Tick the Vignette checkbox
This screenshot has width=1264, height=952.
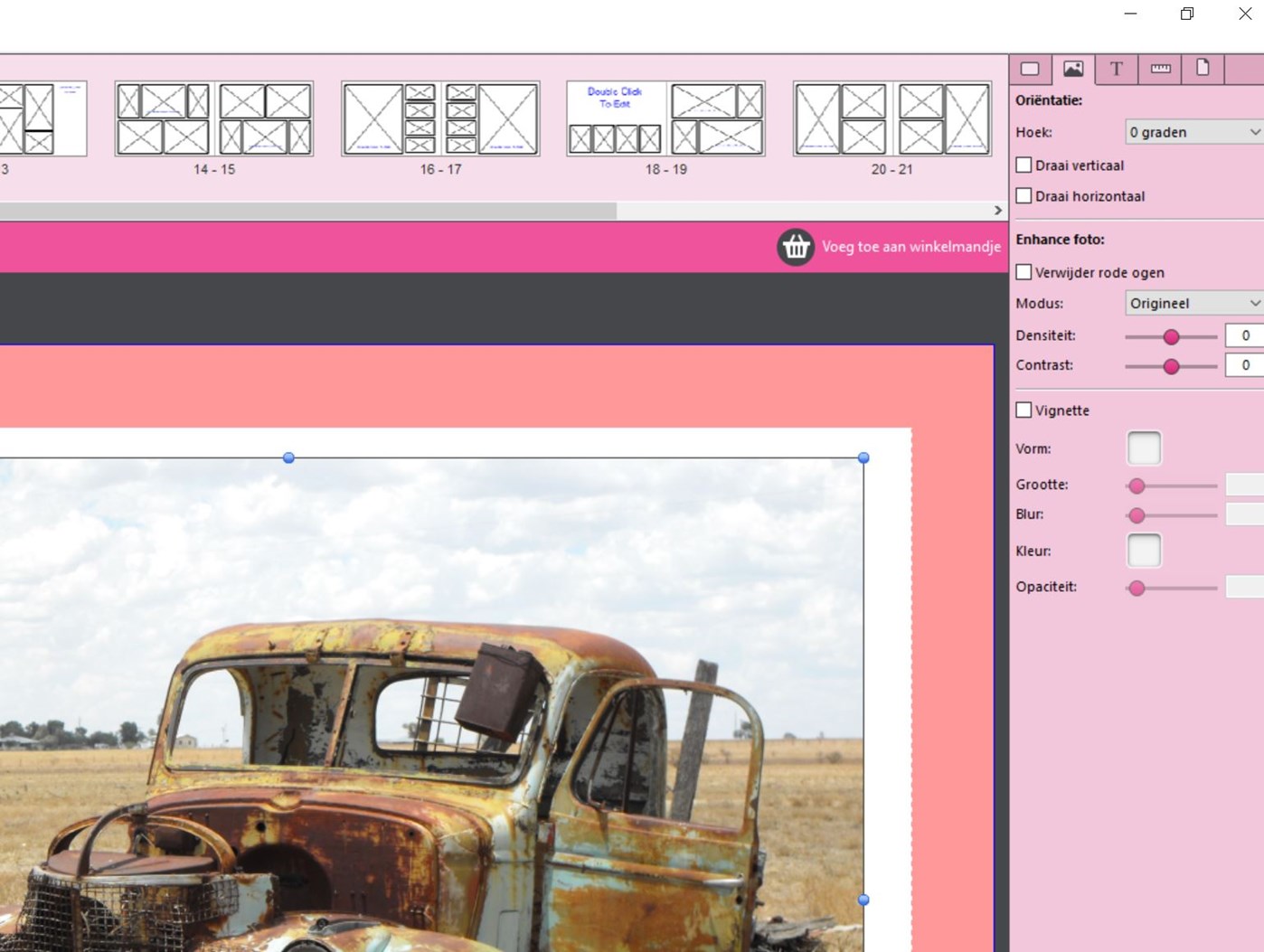pos(1024,410)
